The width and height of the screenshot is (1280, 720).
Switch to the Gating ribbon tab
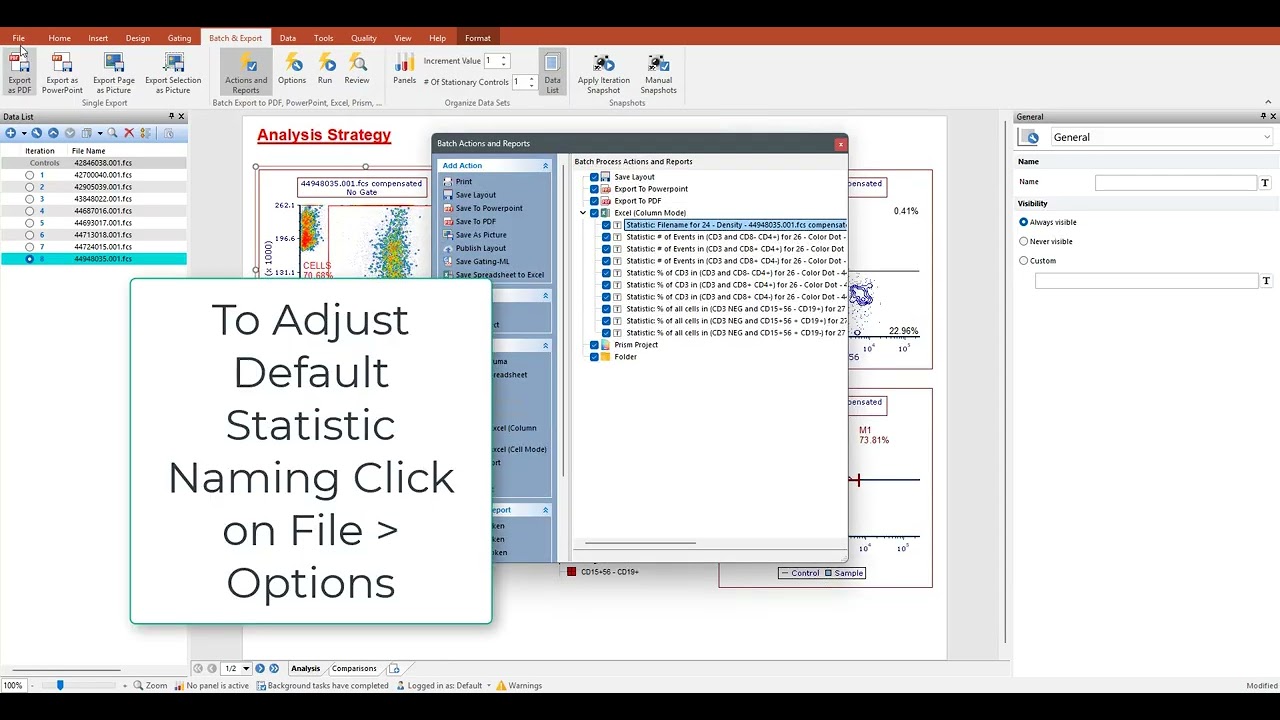point(179,38)
